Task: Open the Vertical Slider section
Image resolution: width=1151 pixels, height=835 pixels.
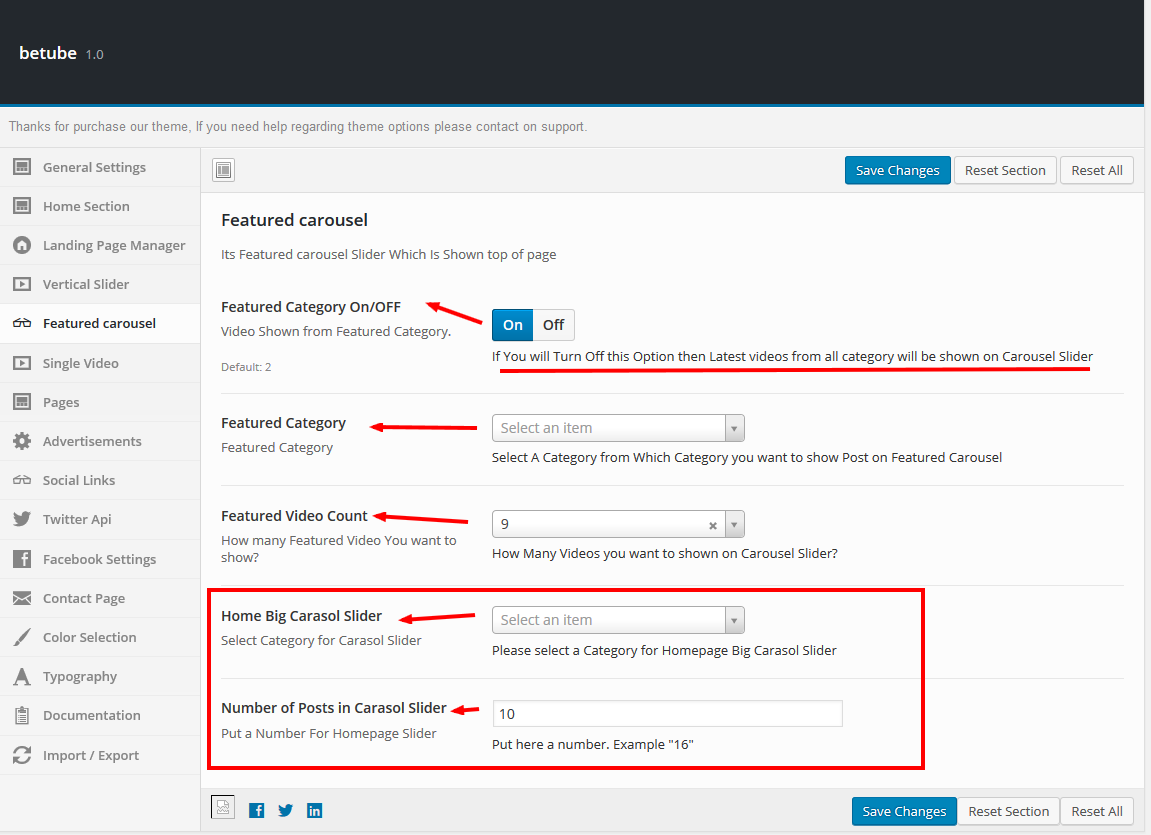Action: 86,284
